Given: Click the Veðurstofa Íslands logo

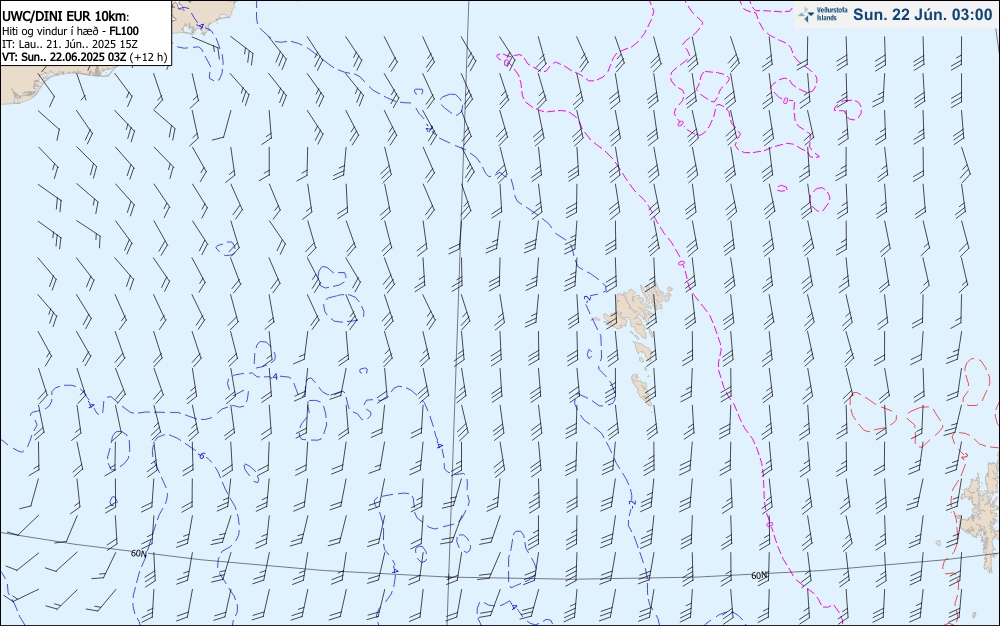Looking at the screenshot, I should [822, 15].
